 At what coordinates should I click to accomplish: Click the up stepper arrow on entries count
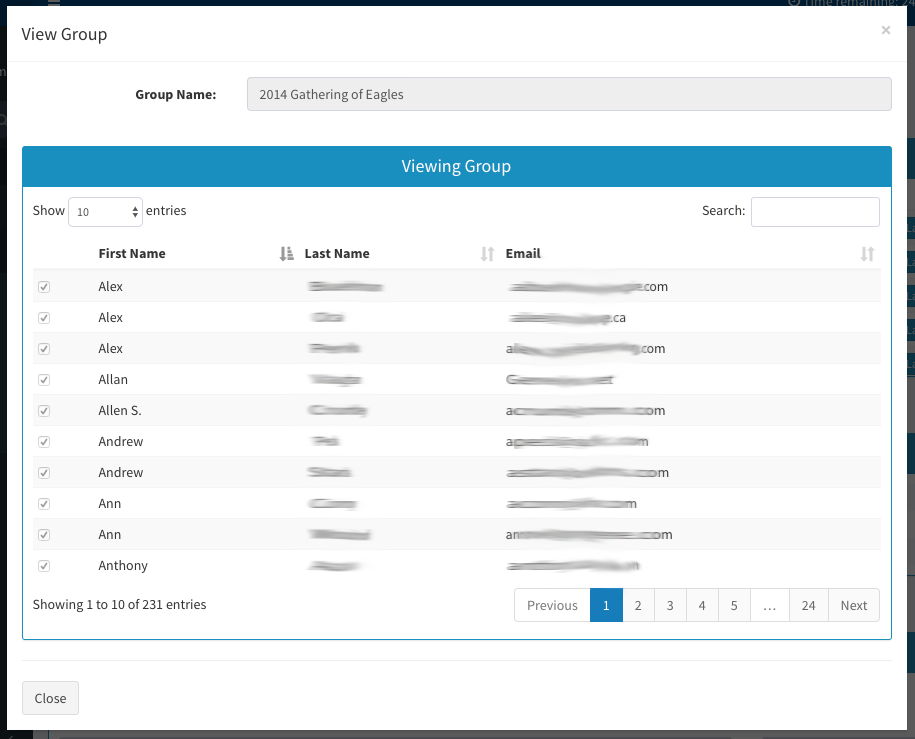134,207
